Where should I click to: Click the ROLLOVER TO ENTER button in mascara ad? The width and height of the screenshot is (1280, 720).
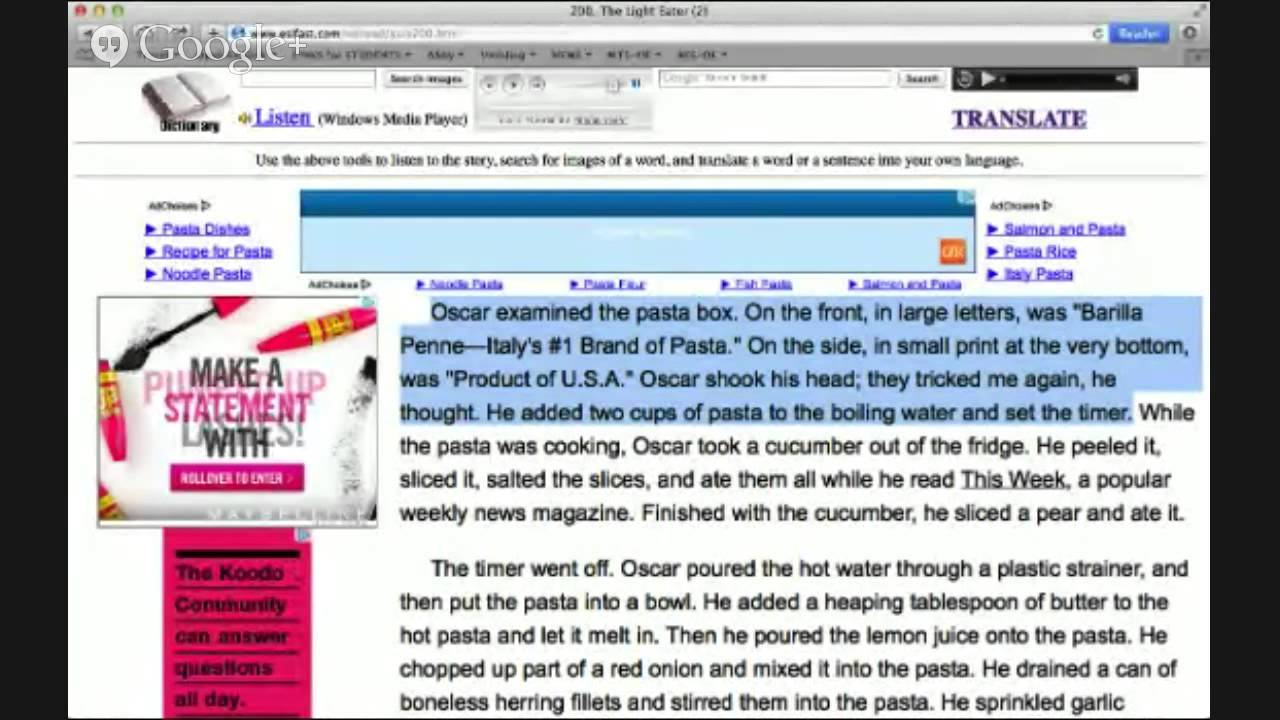coord(237,478)
